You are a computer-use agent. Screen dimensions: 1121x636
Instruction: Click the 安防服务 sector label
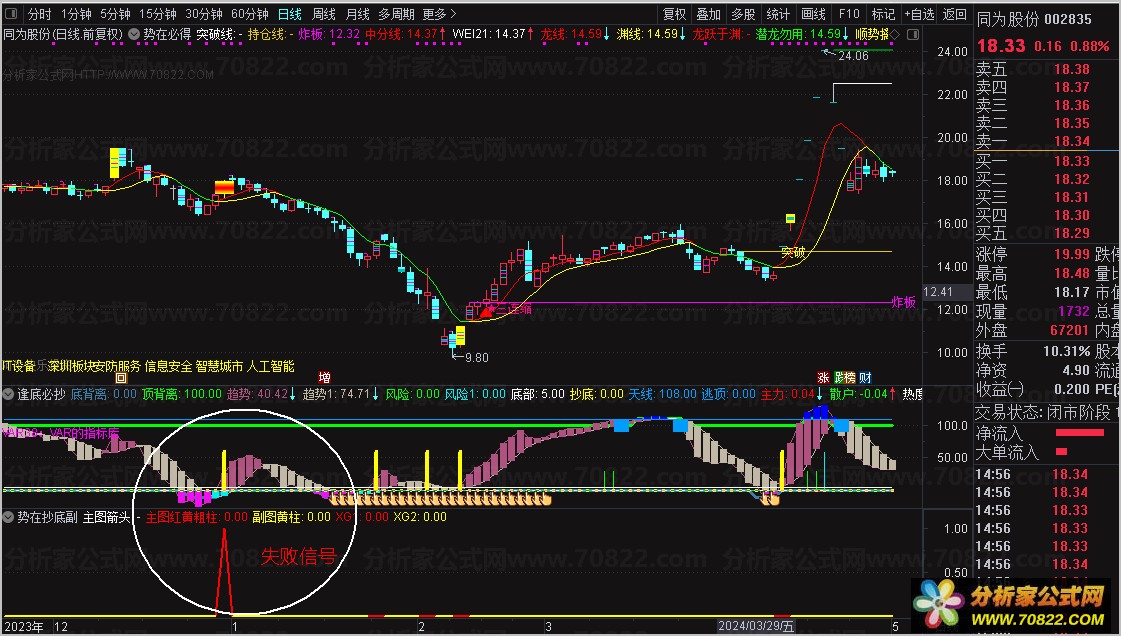tap(119, 366)
